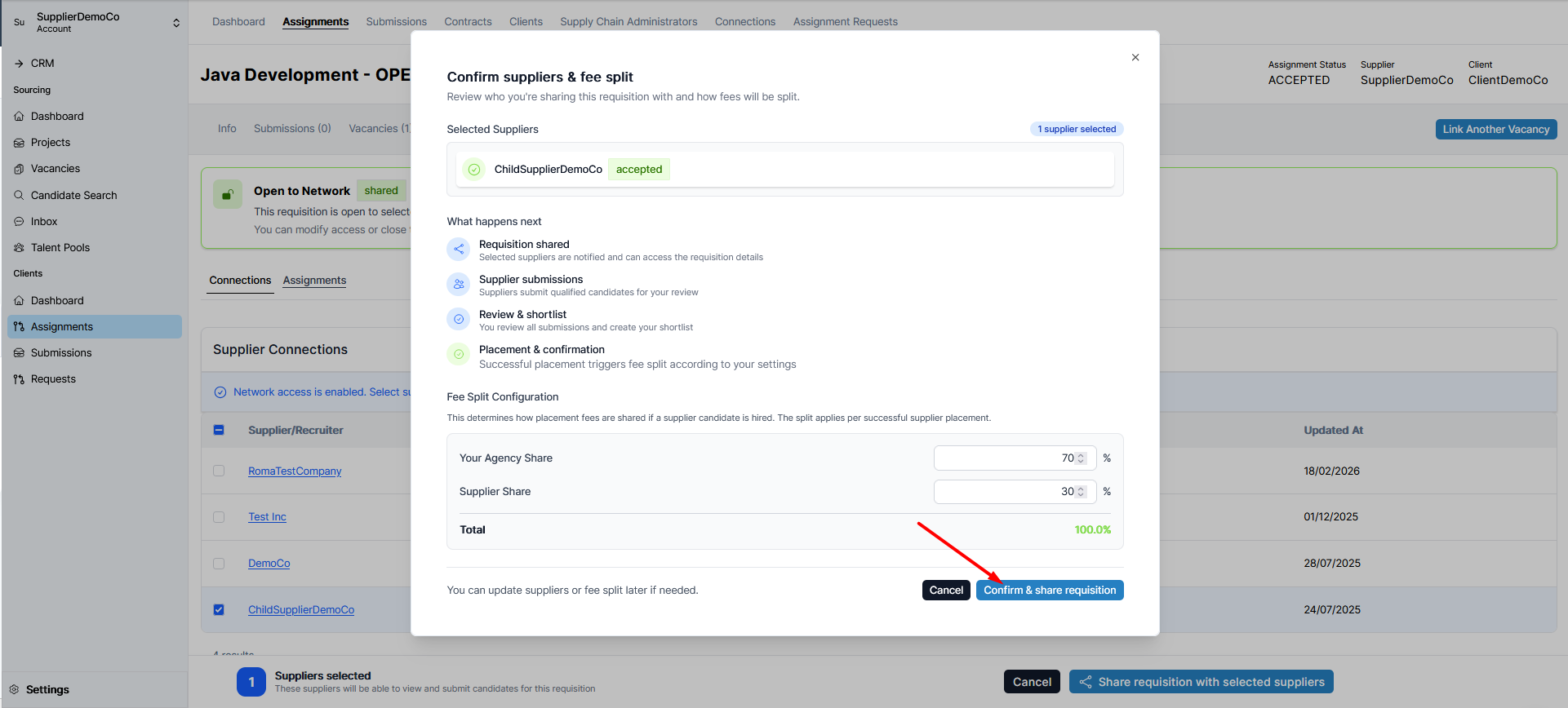Open Inbox from the sidebar icon
The width and height of the screenshot is (1568, 708).
point(19,222)
